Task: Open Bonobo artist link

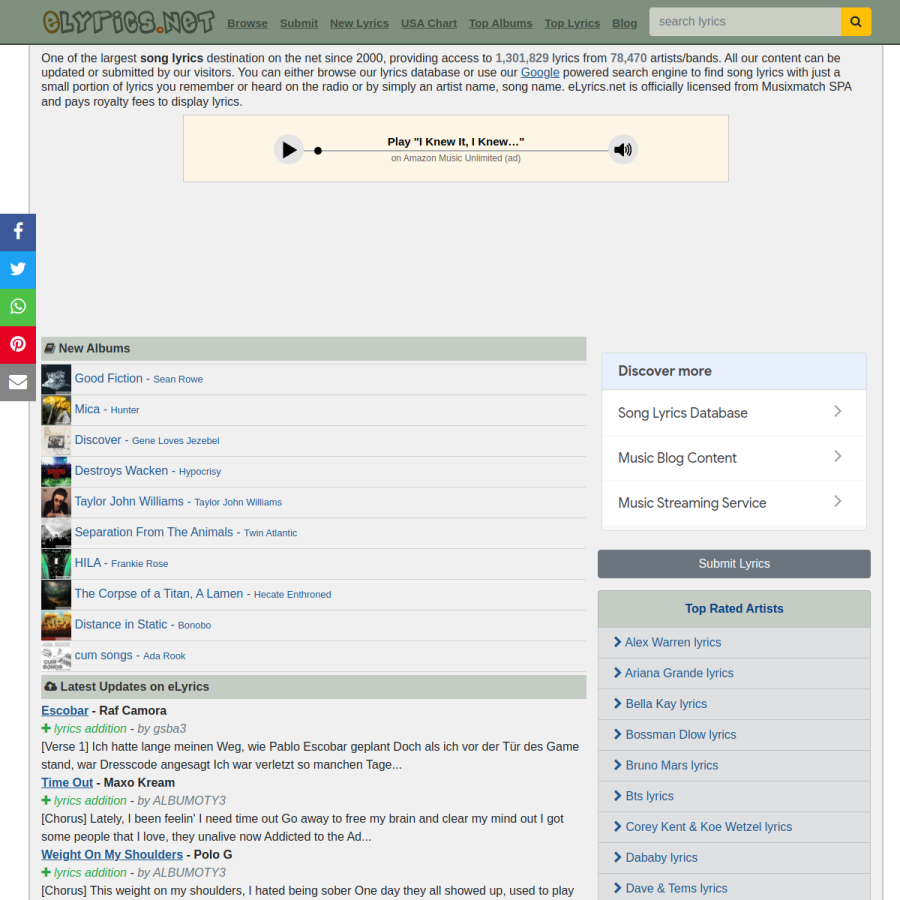Action: (195, 625)
